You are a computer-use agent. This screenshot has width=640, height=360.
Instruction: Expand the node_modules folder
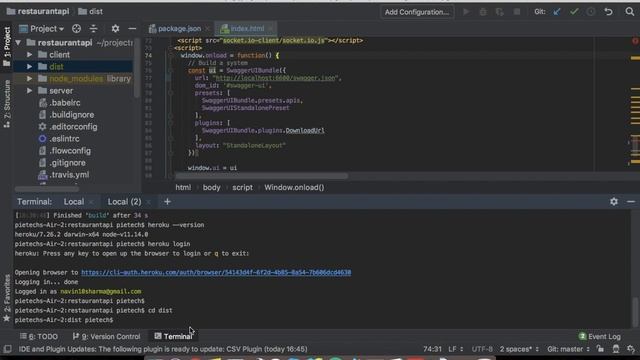[29, 78]
